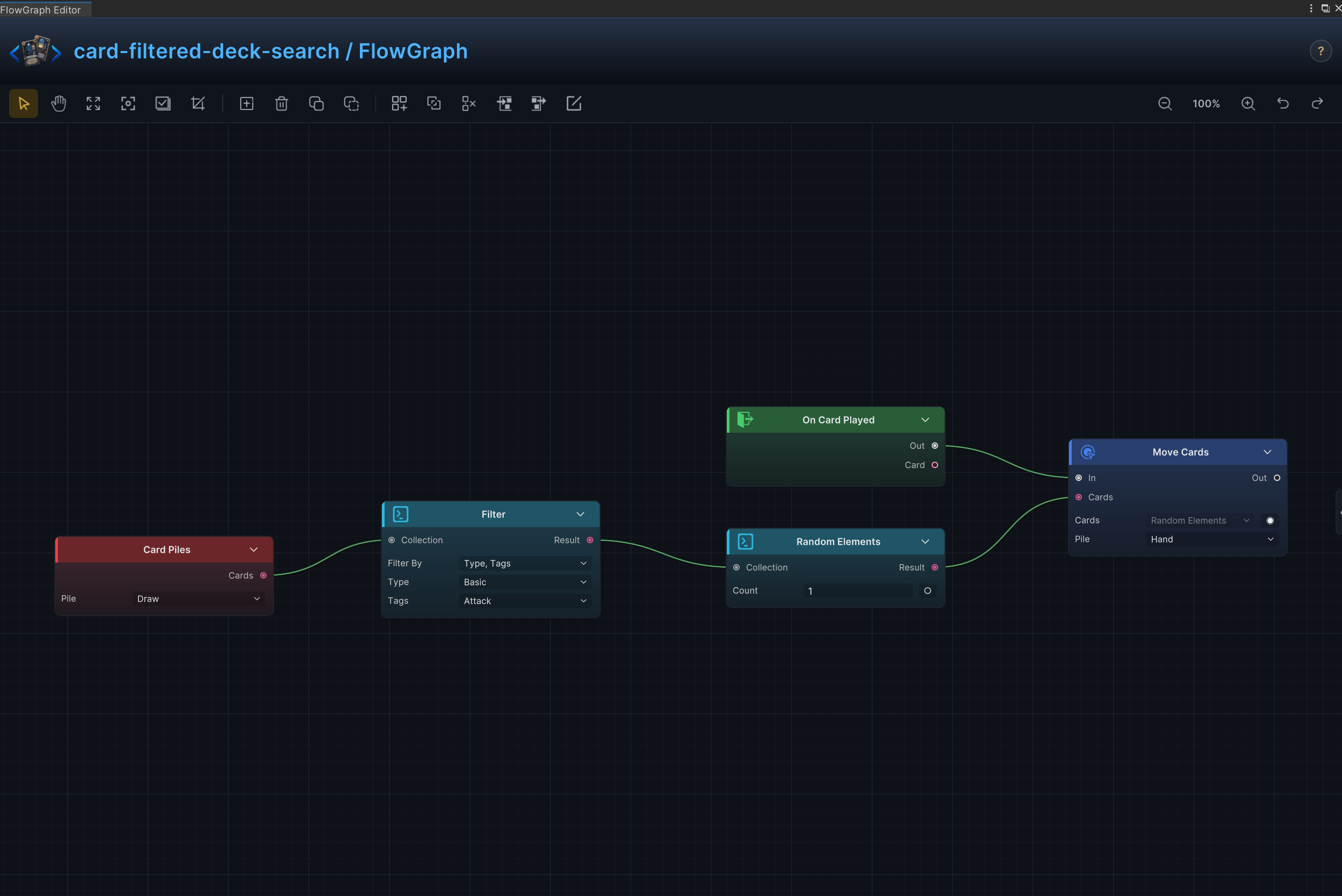The height and width of the screenshot is (896, 1342).
Task: Click the Random Elements node script icon
Action: click(x=744, y=542)
